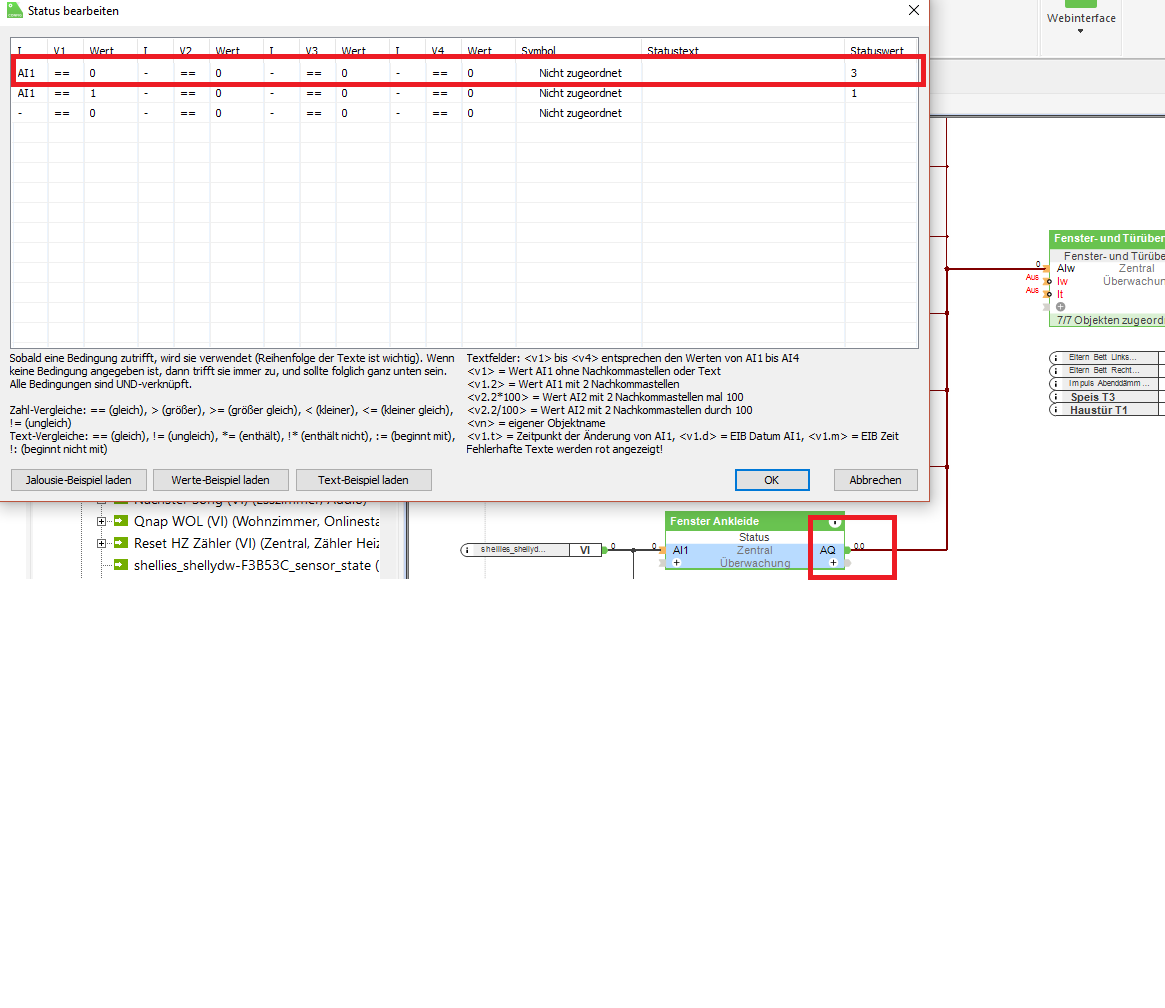Open the Webinterface dropdown arrow
The width and height of the screenshot is (1165, 1008).
(x=1080, y=31)
